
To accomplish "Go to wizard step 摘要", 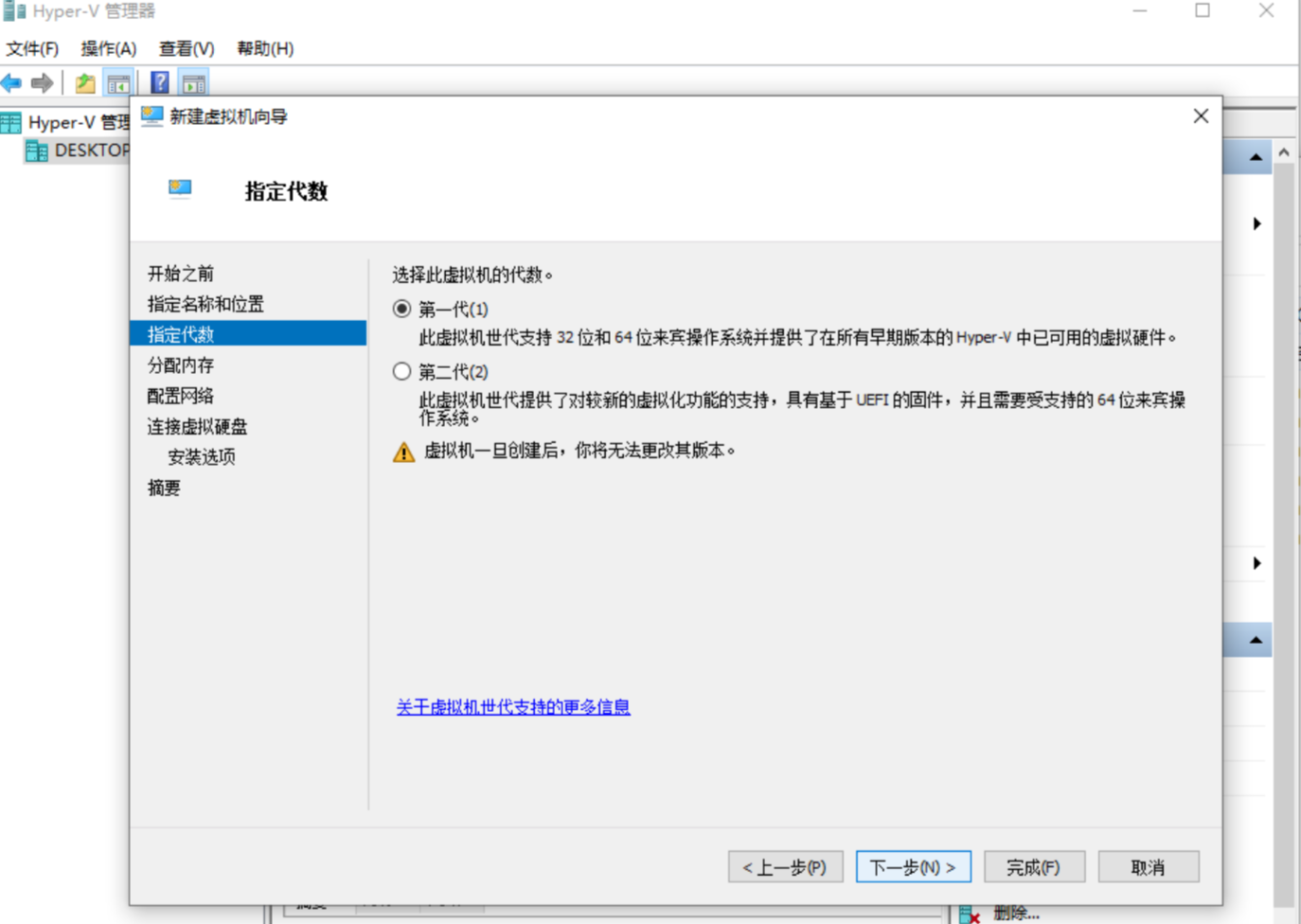I will [x=164, y=488].
